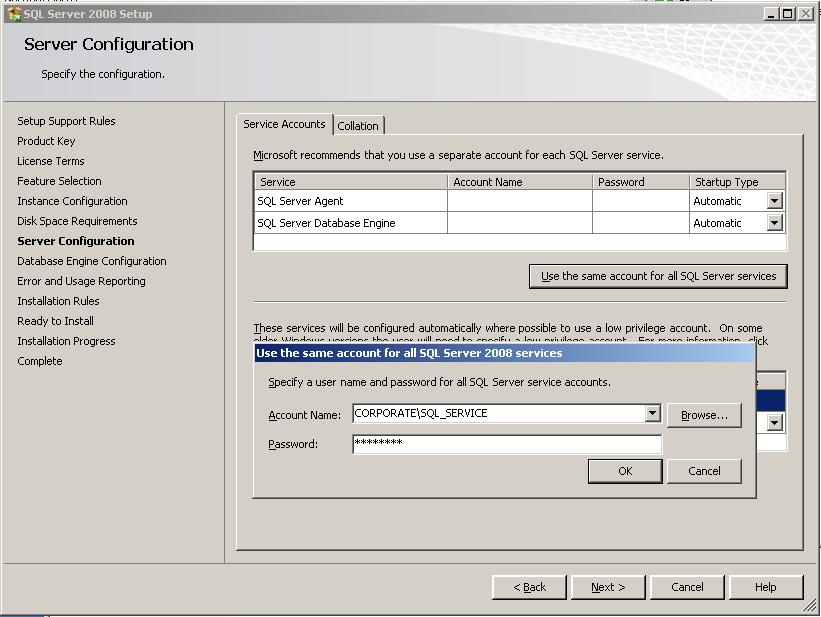Click the Password cell for SQL Server Agent
Screen dimensions: 821x617
[641, 201]
